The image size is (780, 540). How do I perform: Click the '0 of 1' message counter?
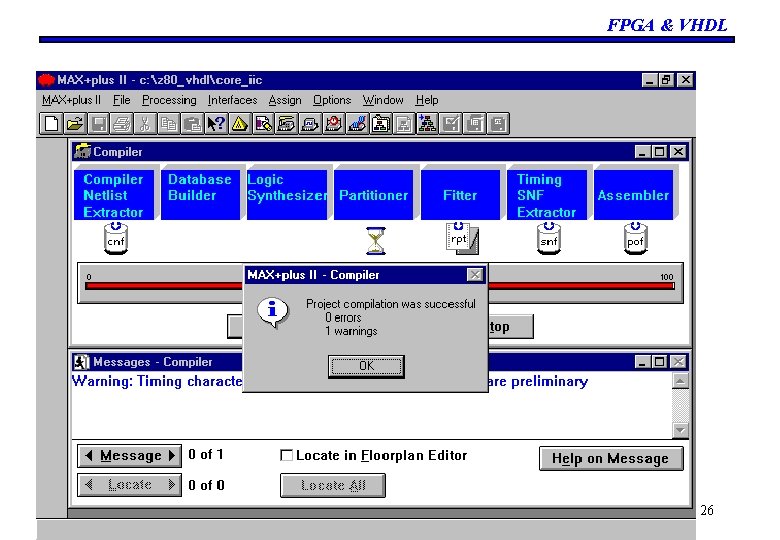pos(206,454)
